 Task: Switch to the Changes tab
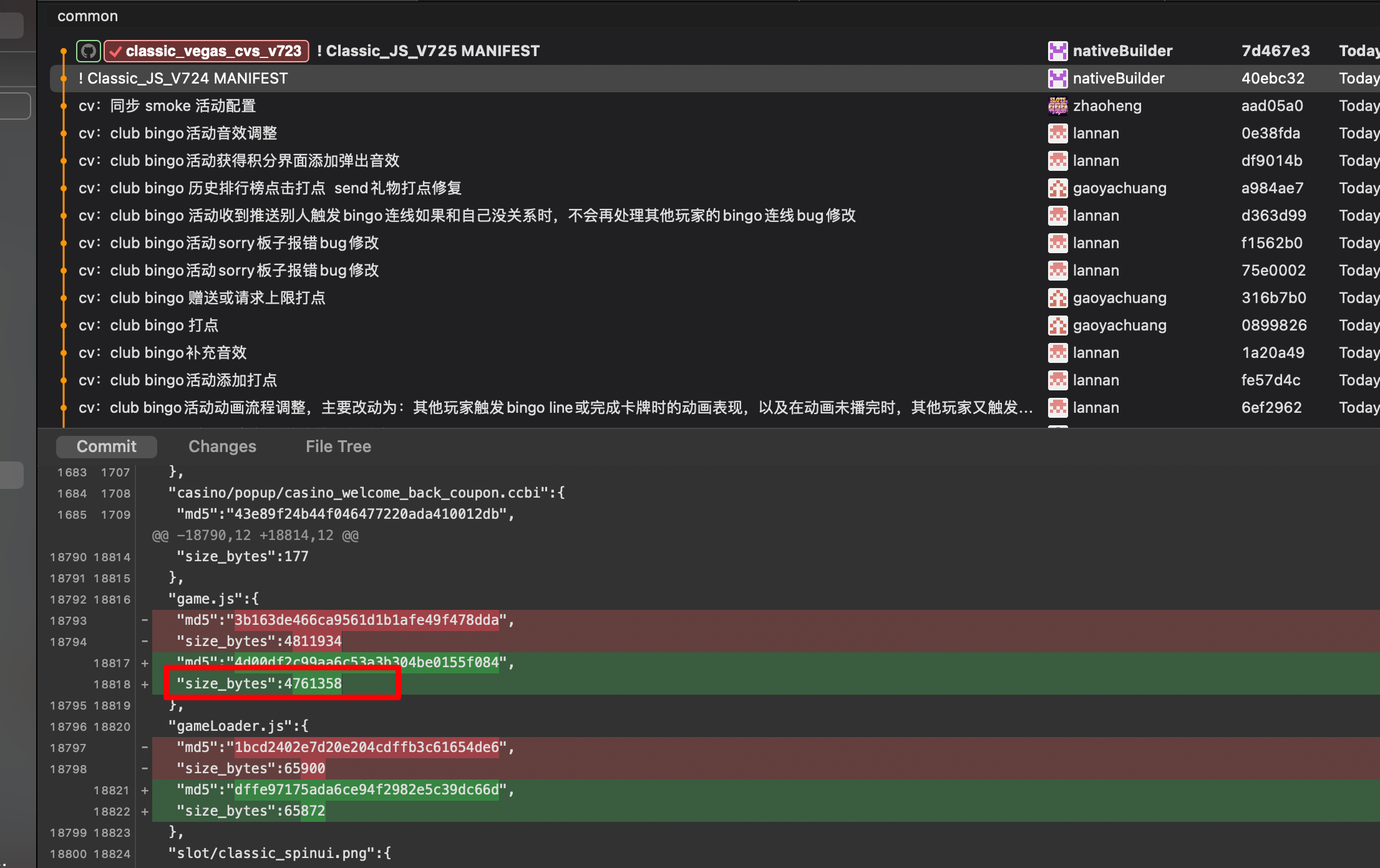point(222,446)
